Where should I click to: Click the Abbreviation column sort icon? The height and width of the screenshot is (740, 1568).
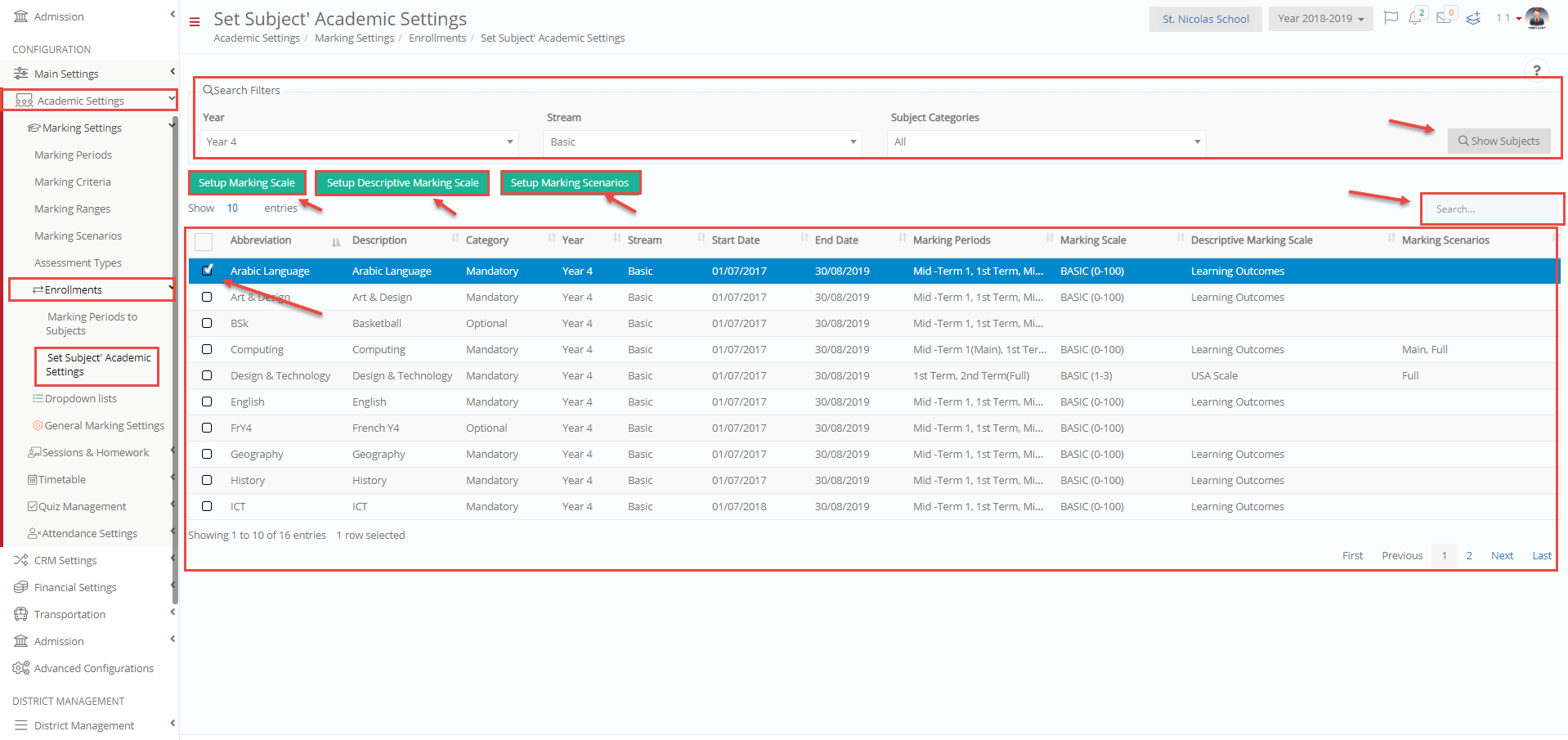(336, 242)
